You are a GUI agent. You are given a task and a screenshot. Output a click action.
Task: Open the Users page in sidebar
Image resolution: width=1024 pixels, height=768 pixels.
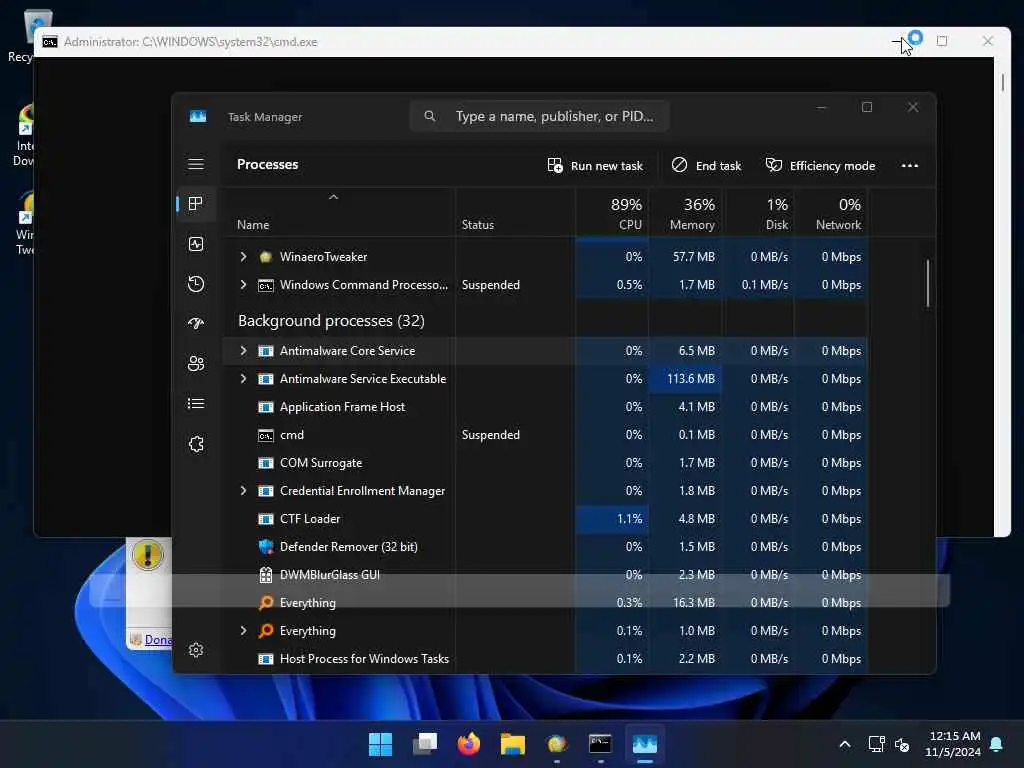pos(196,363)
